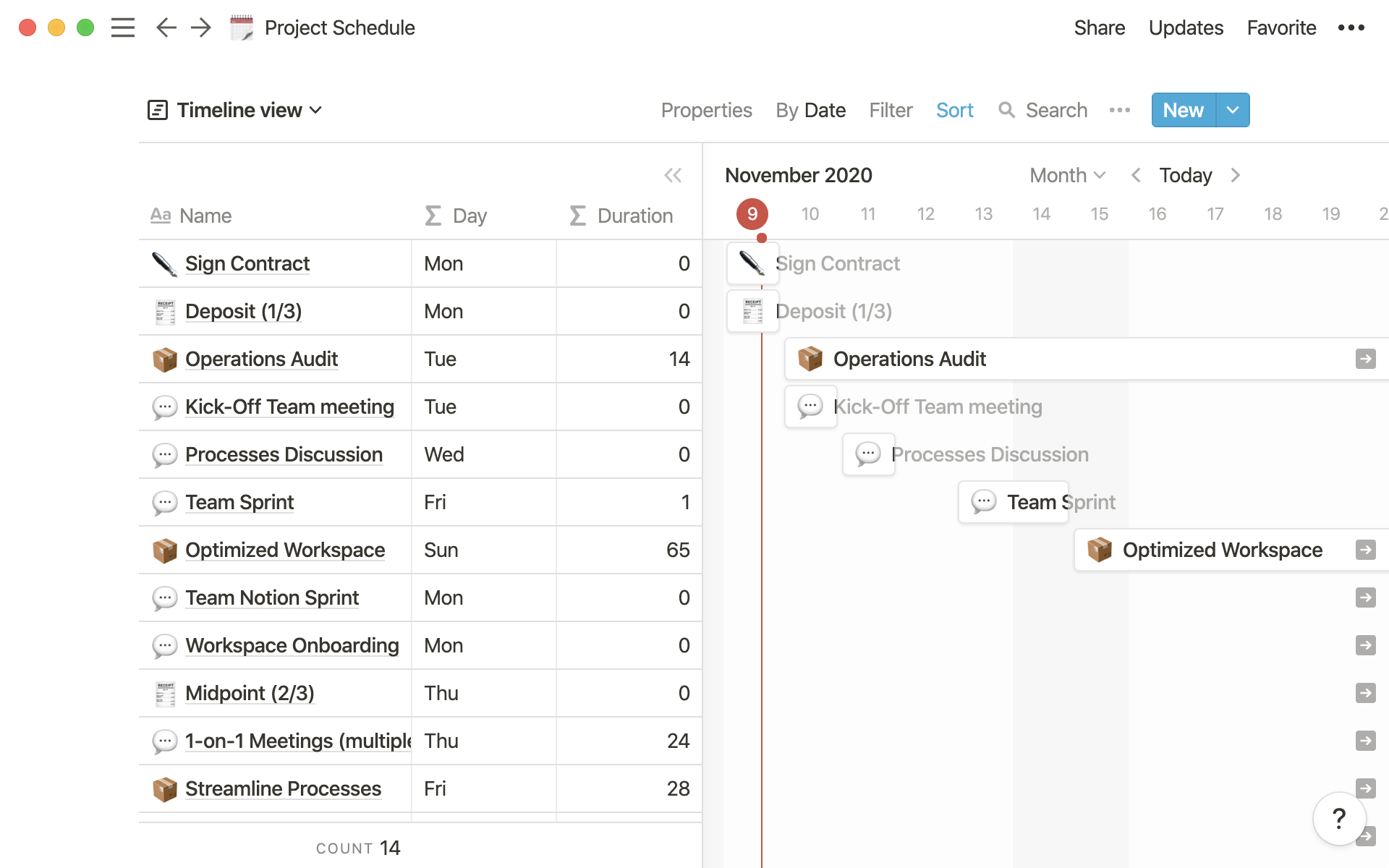Click the Deposit receipt icon in timeline
This screenshot has width=1389, height=868.
tap(752, 310)
